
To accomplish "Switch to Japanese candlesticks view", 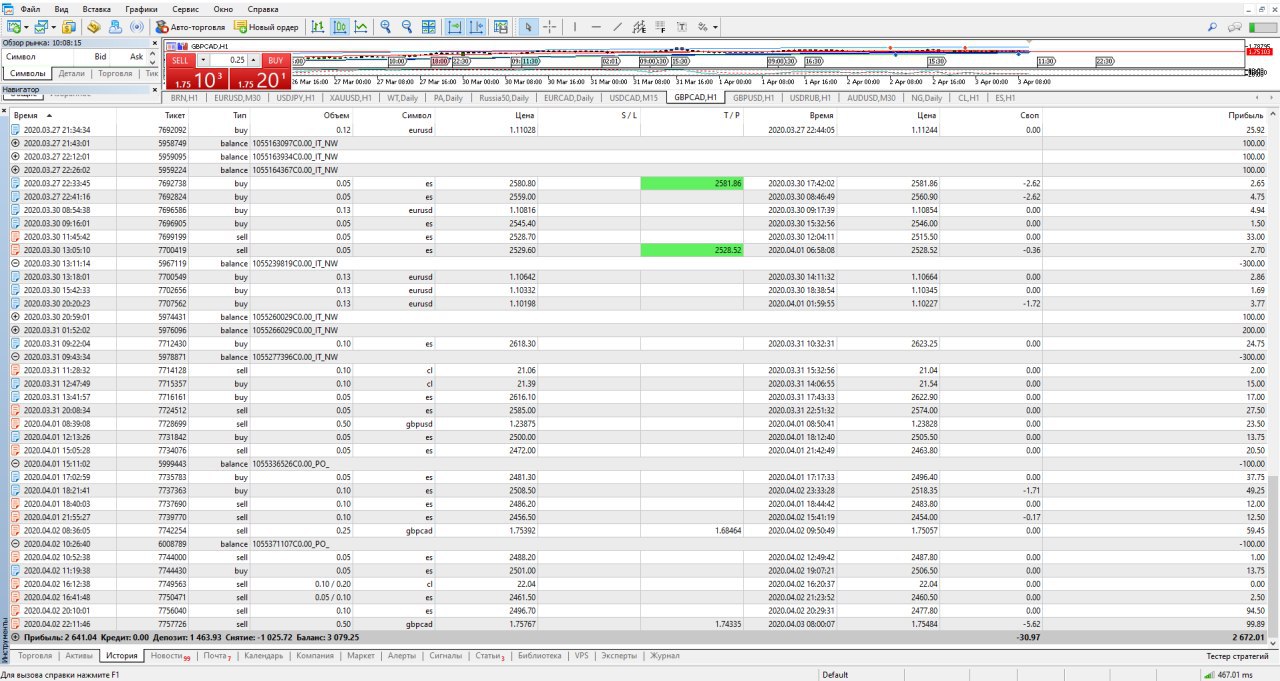I will pos(340,27).
